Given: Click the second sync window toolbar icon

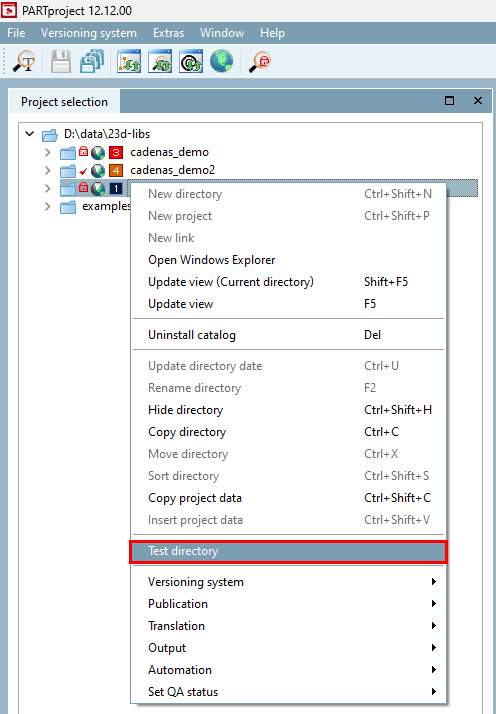Looking at the screenshot, I should (160, 61).
